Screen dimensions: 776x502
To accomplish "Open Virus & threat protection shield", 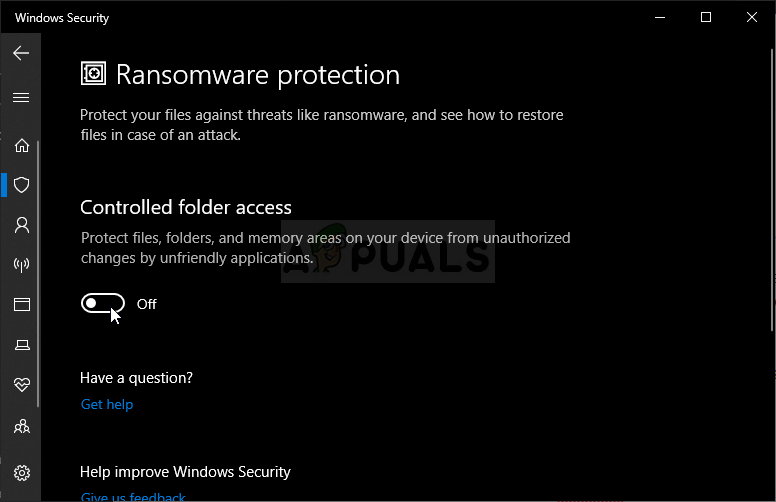I will tap(21, 185).
